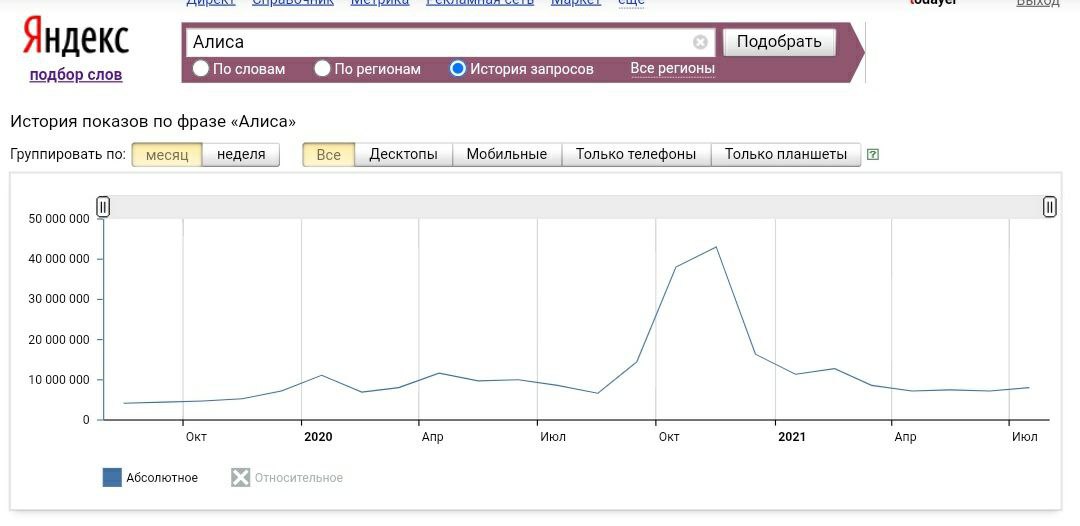This screenshot has height=526, width=1080.
Task: Click the 2021 axis label
Action: coord(791,436)
